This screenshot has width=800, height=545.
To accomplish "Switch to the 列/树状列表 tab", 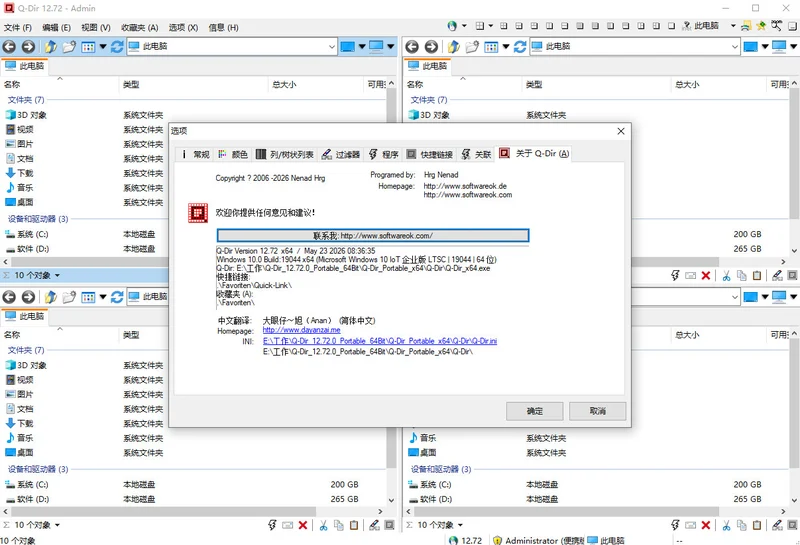I will coord(285,154).
